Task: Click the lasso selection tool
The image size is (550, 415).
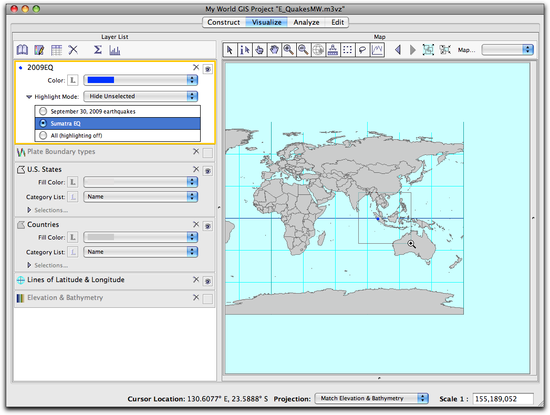Action: click(x=362, y=50)
